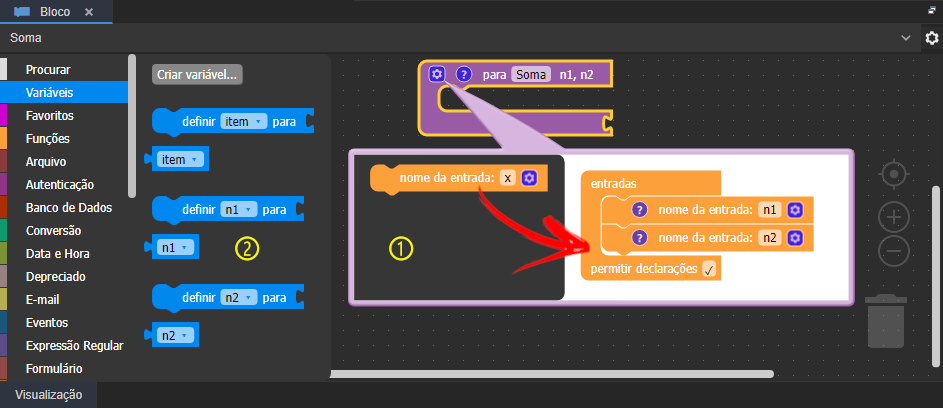Click the Bloco tab icon
The height and width of the screenshot is (408, 943).
point(22,11)
